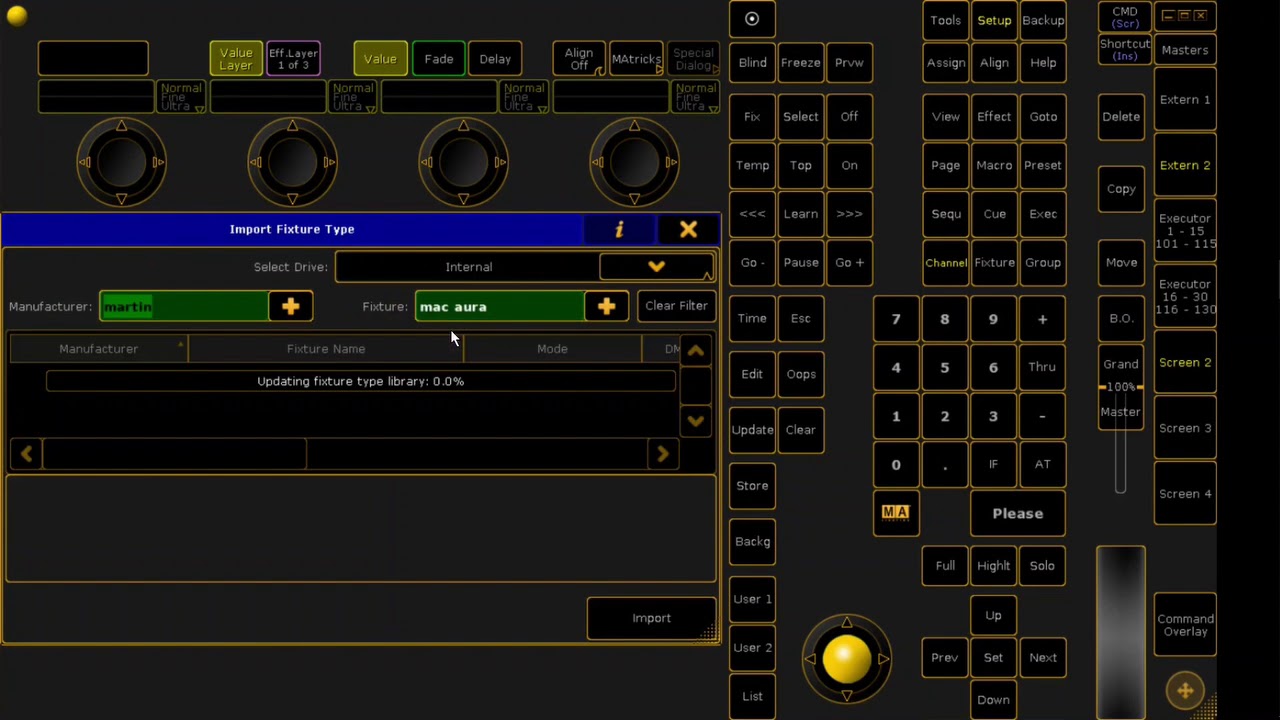The width and height of the screenshot is (1280, 720).
Task: Expand the Select Drive dropdown arrow
Action: pyautogui.click(x=656, y=267)
